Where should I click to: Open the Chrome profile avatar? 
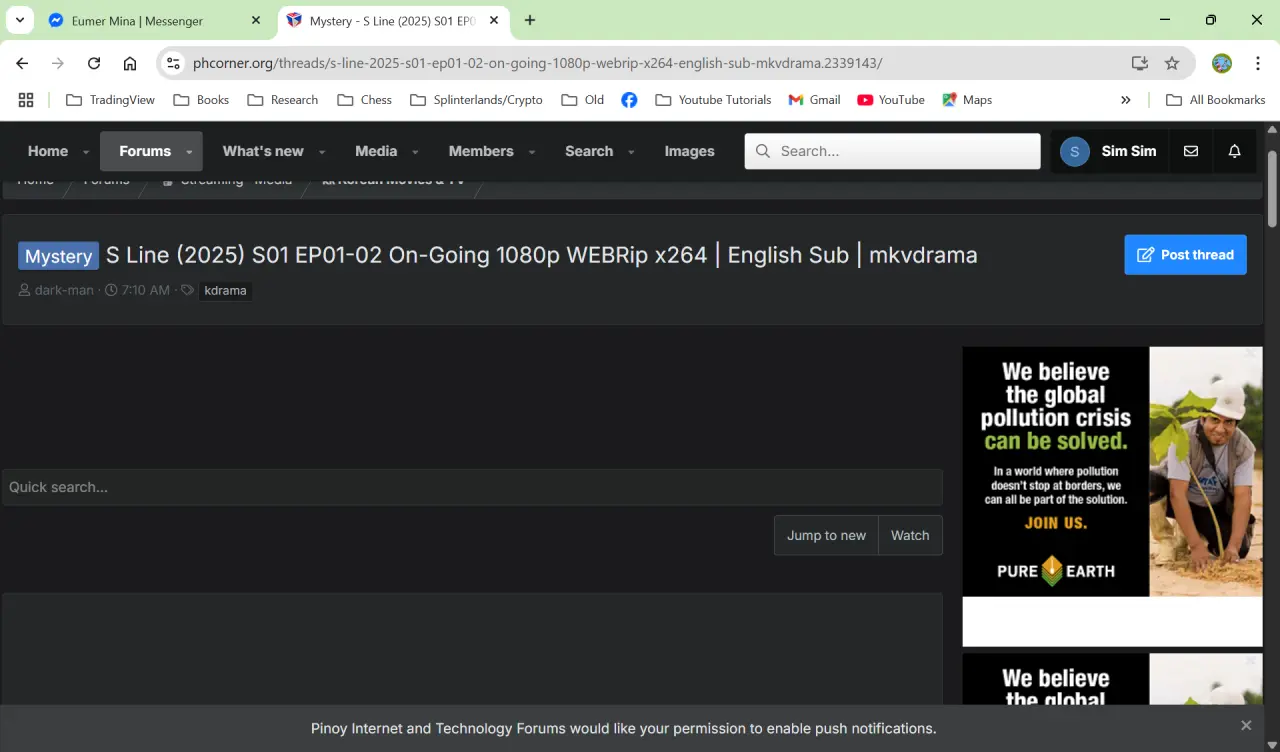[x=1222, y=63]
